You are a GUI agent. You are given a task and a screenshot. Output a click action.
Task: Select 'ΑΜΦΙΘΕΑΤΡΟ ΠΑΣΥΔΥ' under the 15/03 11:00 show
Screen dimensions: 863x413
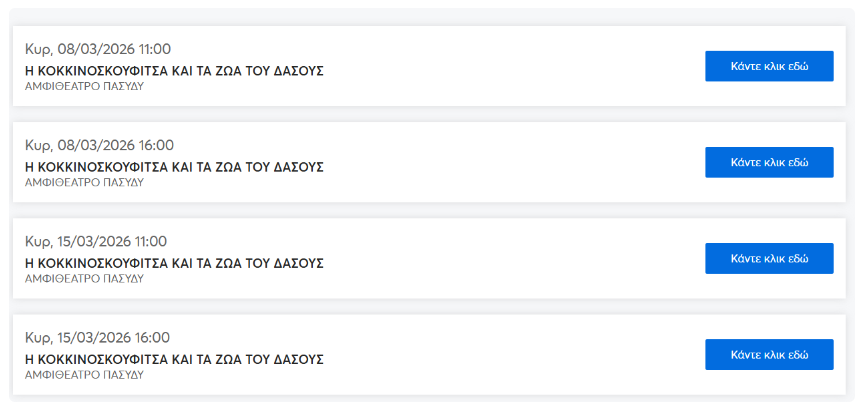[84, 279]
